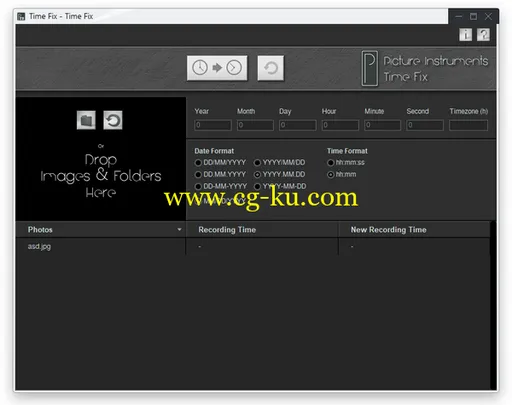512x405 pixels.
Task: Select YYYY/MM/DD date format
Action: pos(257,163)
